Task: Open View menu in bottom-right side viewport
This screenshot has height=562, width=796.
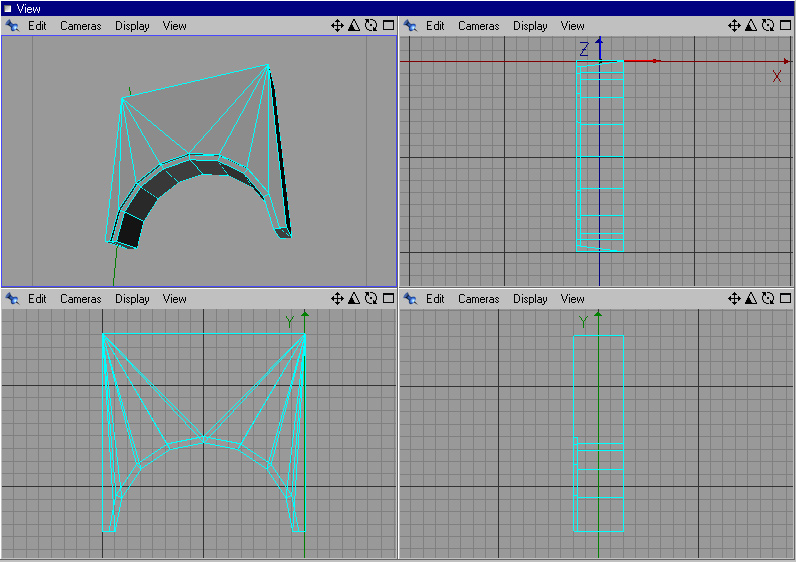Action: (x=572, y=299)
